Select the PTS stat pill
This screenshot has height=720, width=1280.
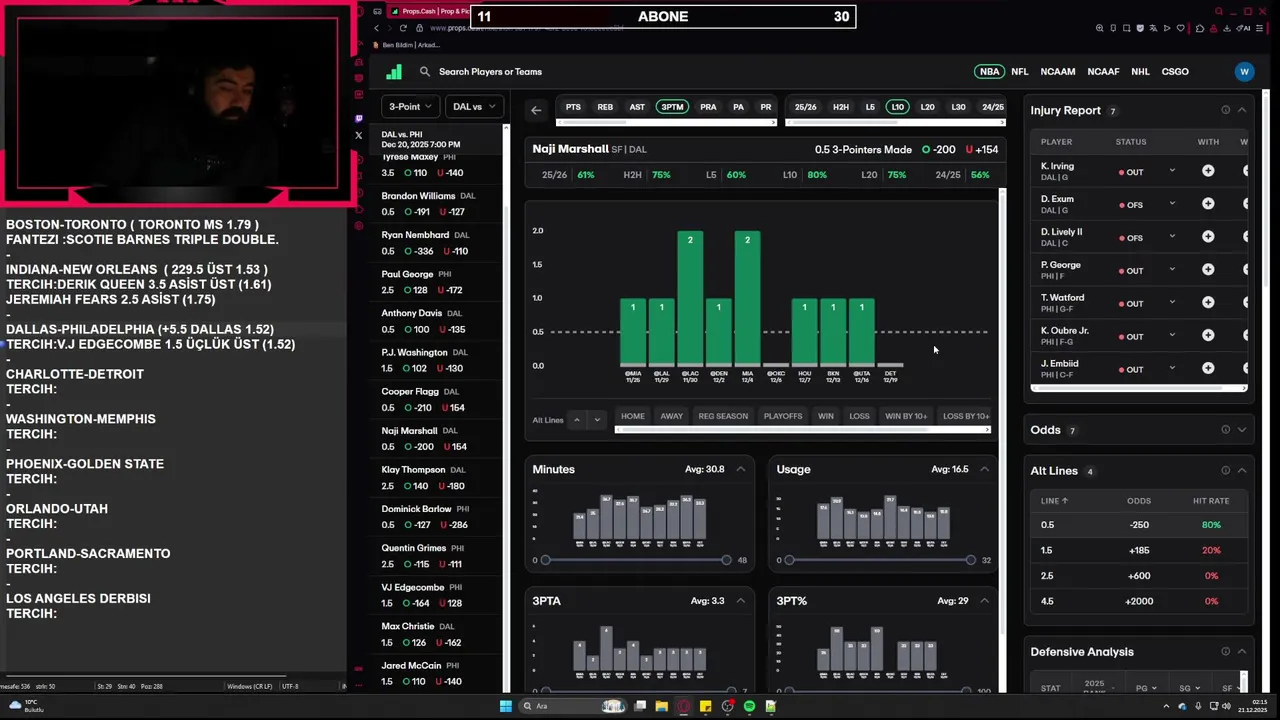[573, 107]
